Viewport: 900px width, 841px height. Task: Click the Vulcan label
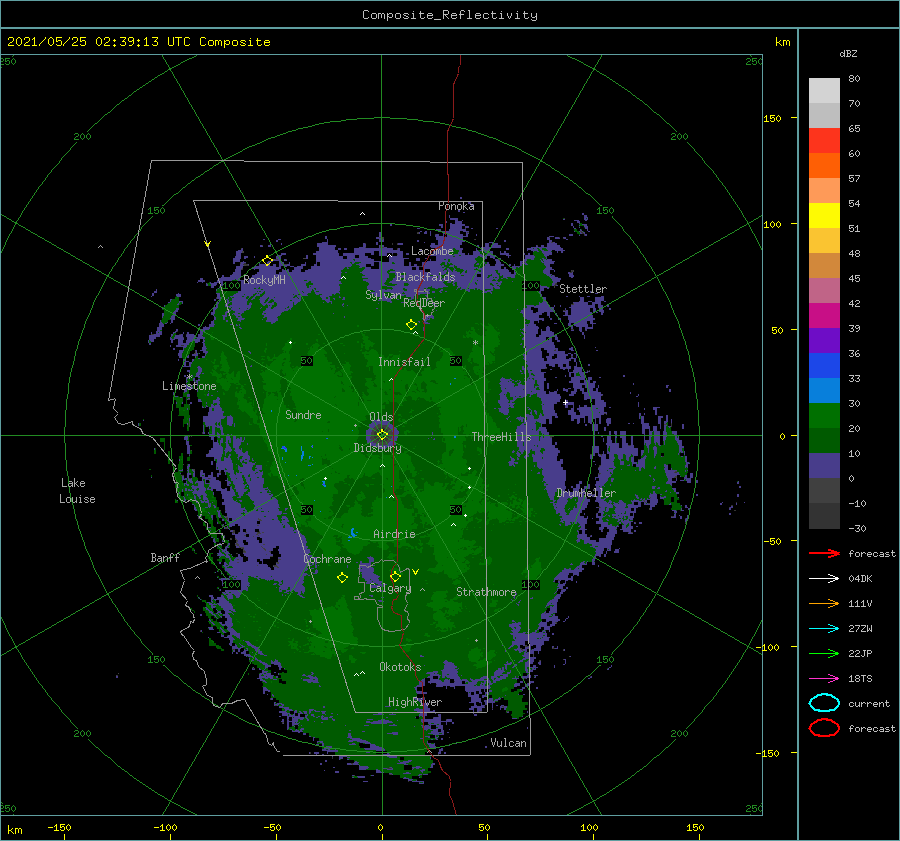(x=509, y=743)
